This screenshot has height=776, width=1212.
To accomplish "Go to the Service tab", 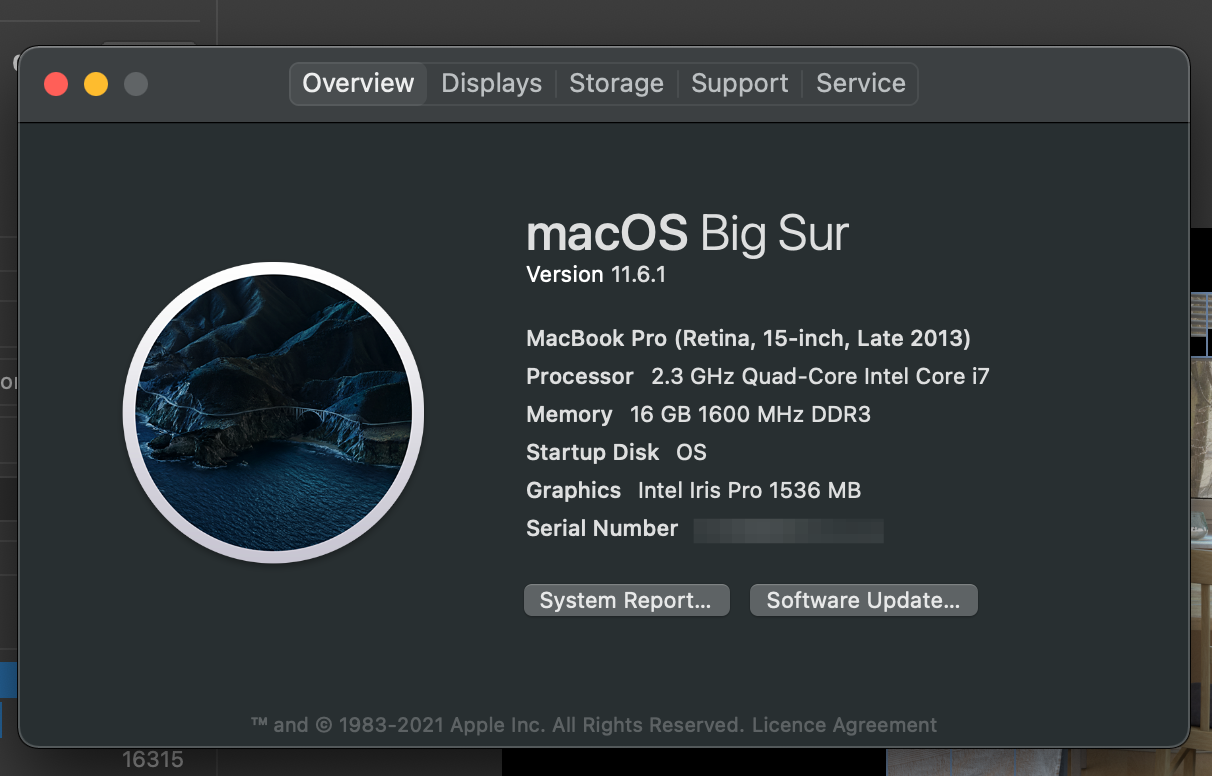I will click(x=860, y=84).
